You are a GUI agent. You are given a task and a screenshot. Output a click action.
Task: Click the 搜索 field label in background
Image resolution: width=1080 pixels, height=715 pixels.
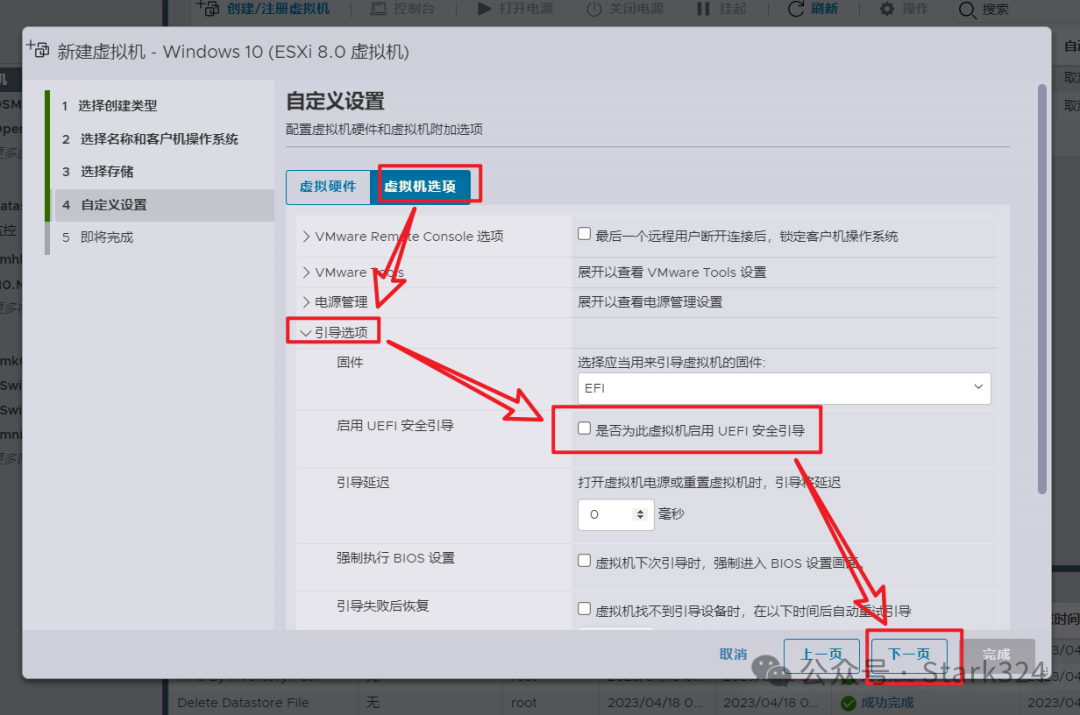coord(995,10)
